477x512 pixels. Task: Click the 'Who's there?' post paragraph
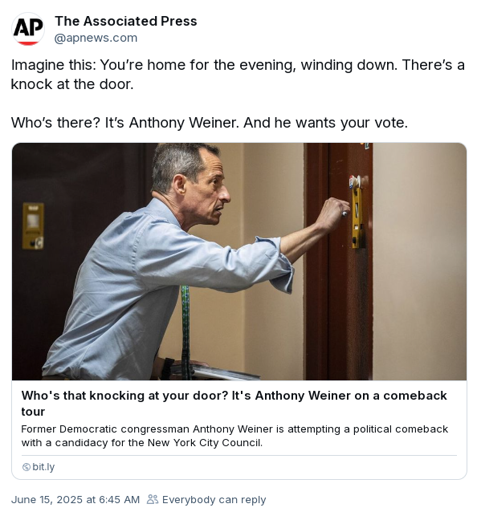(x=209, y=123)
